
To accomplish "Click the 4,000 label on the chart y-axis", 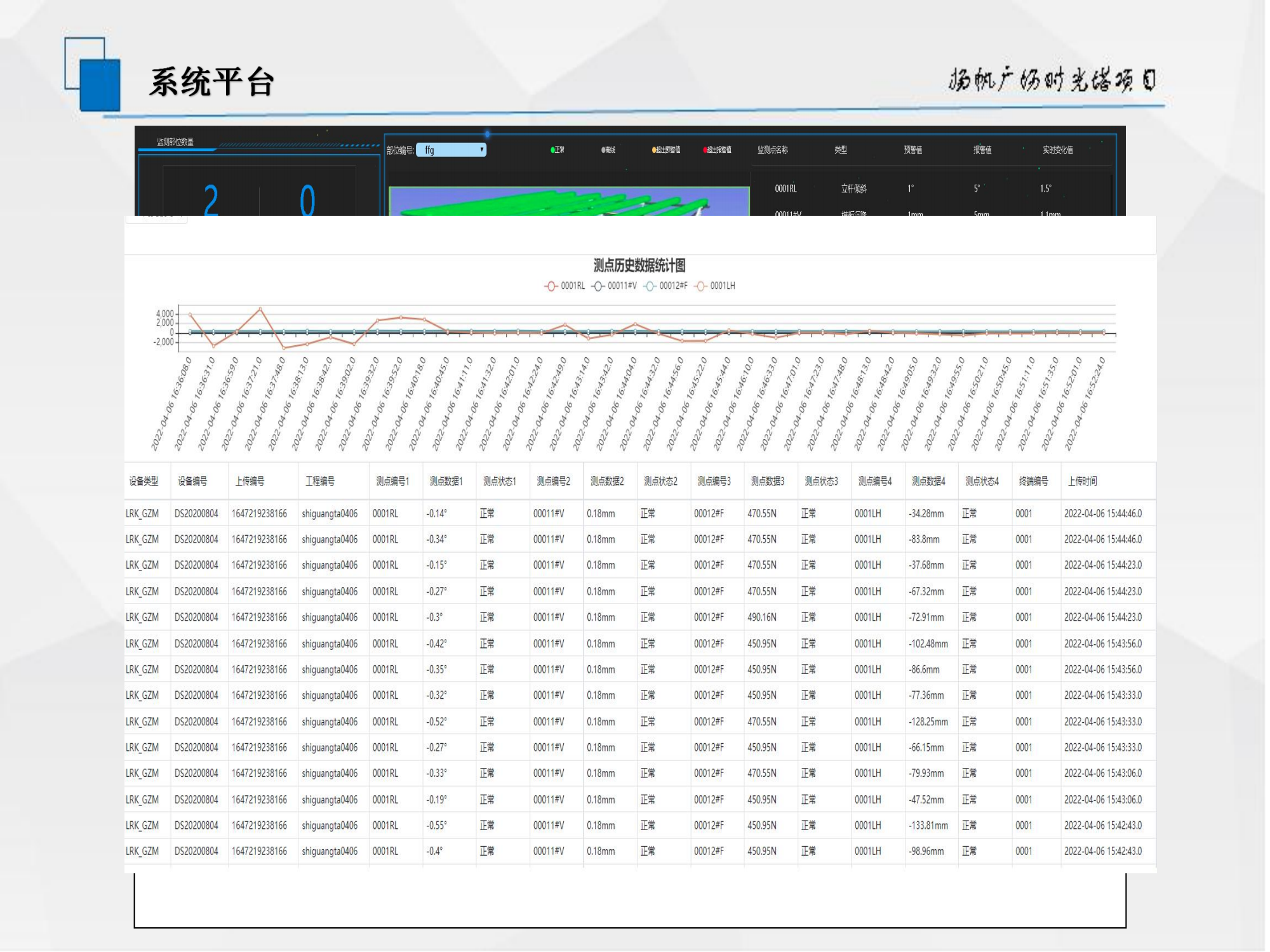I will point(164,314).
